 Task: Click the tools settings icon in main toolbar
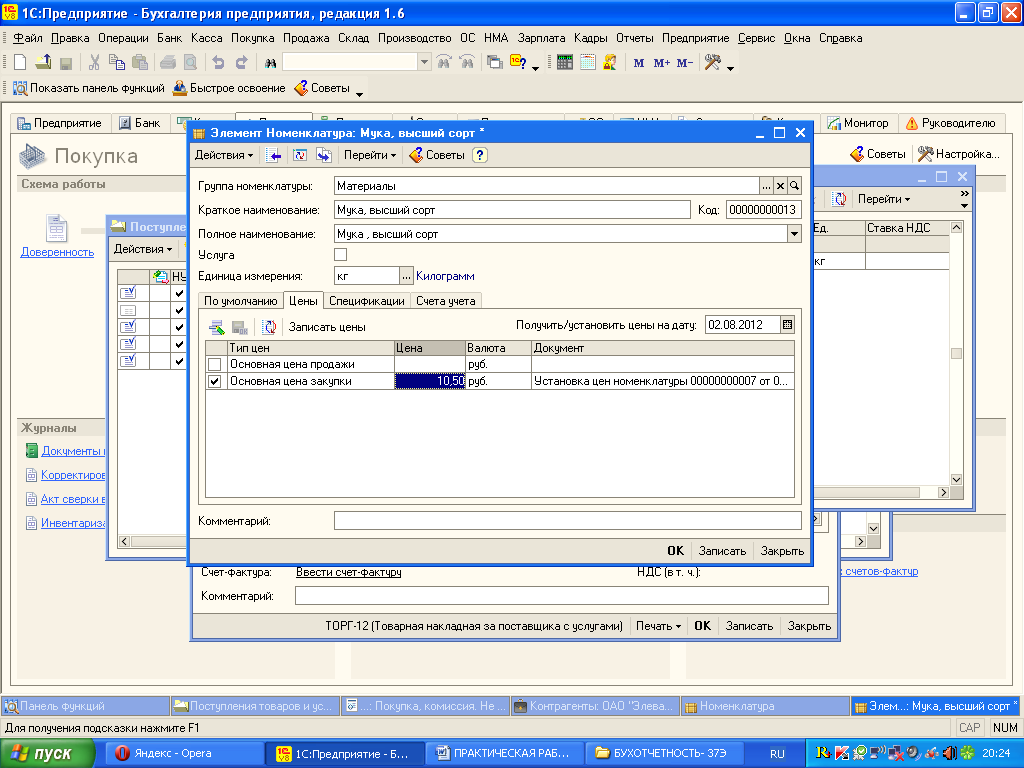(712, 63)
